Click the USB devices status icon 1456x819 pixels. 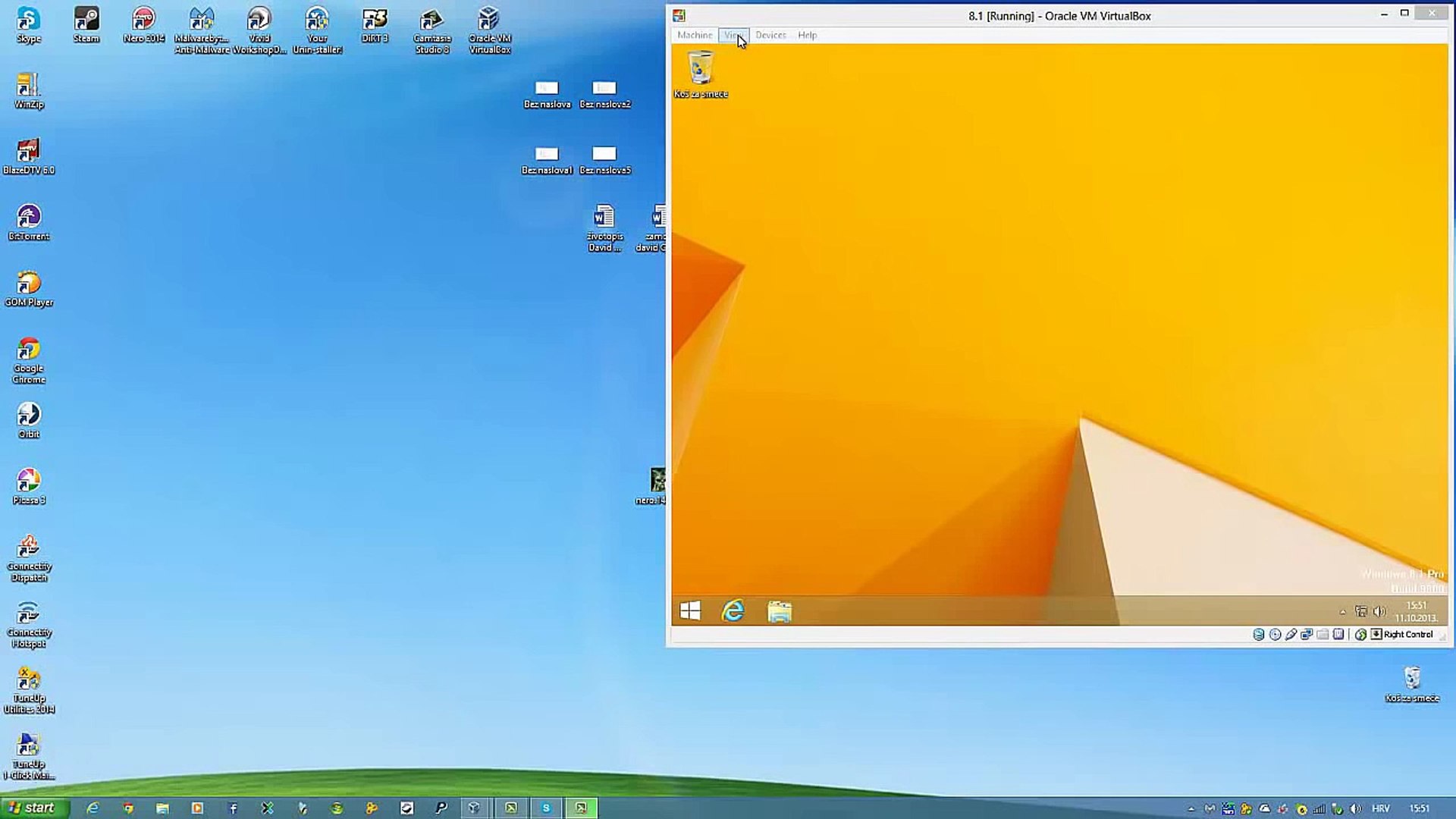pyautogui.click(x=1291, y=635)
